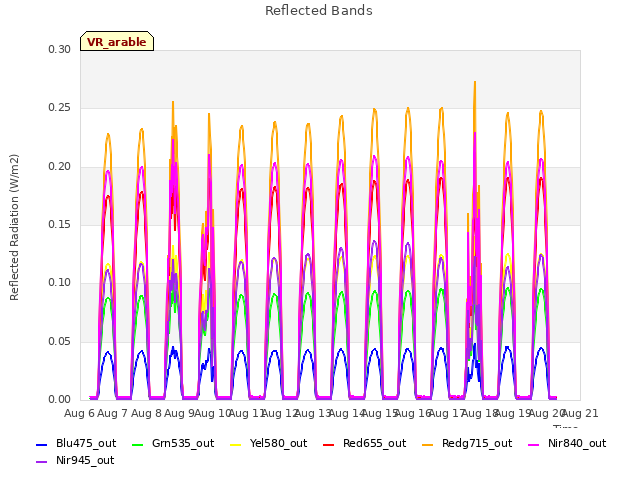Click the 0.10 y-axis tick label

pos(60,283)
